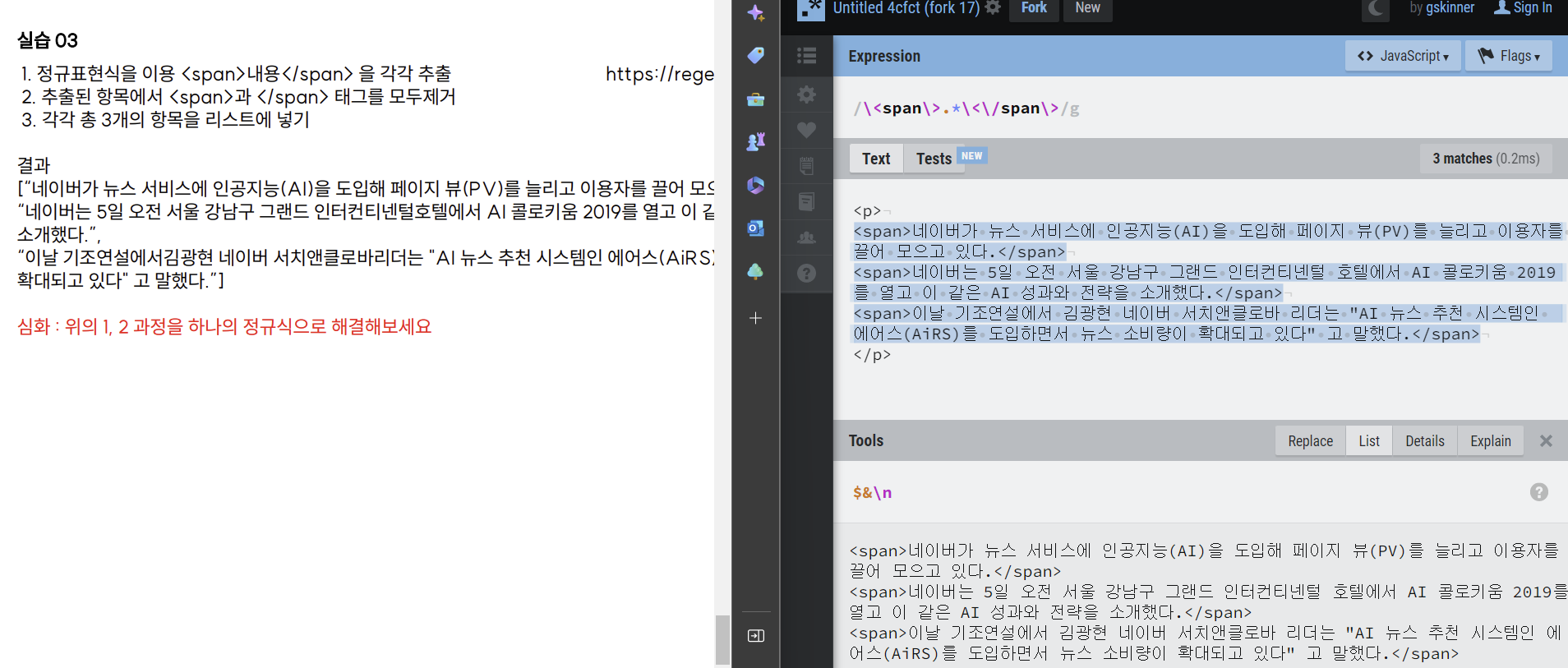Screen dimensions: 1568x668
Task: Click the gear next to Untitled 4cfct title
Action: 993,7
